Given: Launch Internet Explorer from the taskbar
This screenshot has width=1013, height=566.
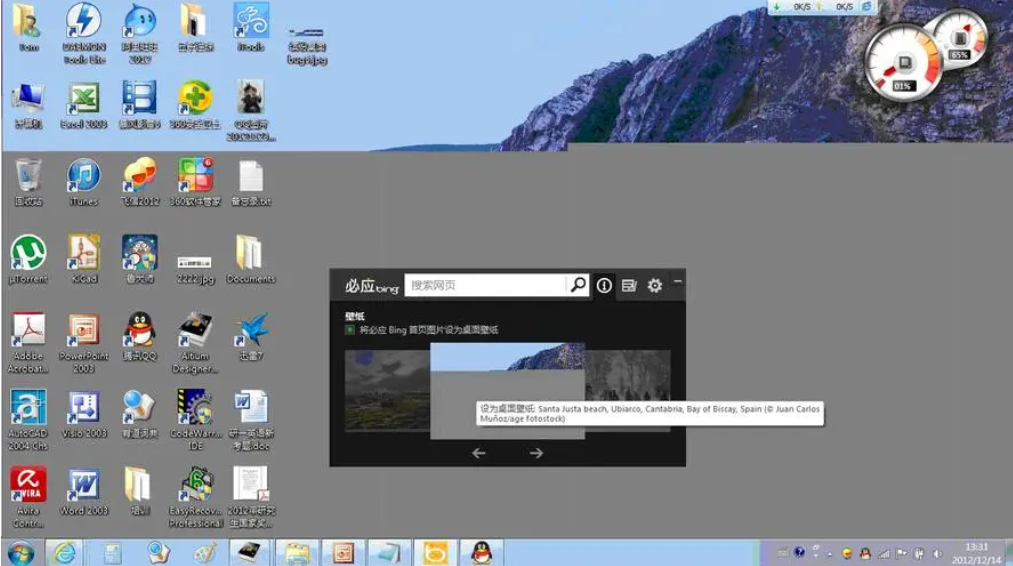Looking at the screenshot, I should [65, 552].
